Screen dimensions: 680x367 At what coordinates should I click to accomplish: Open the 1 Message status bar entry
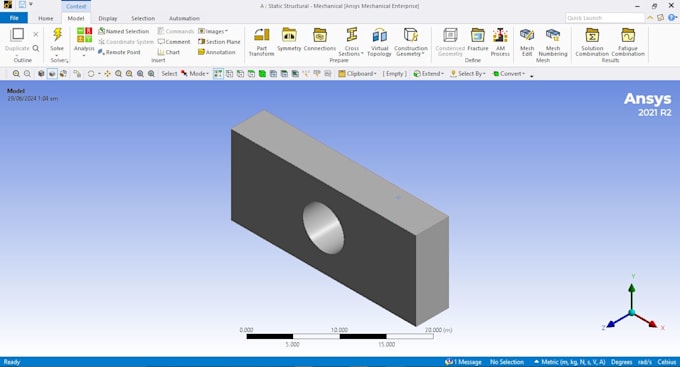coord(464,362)
